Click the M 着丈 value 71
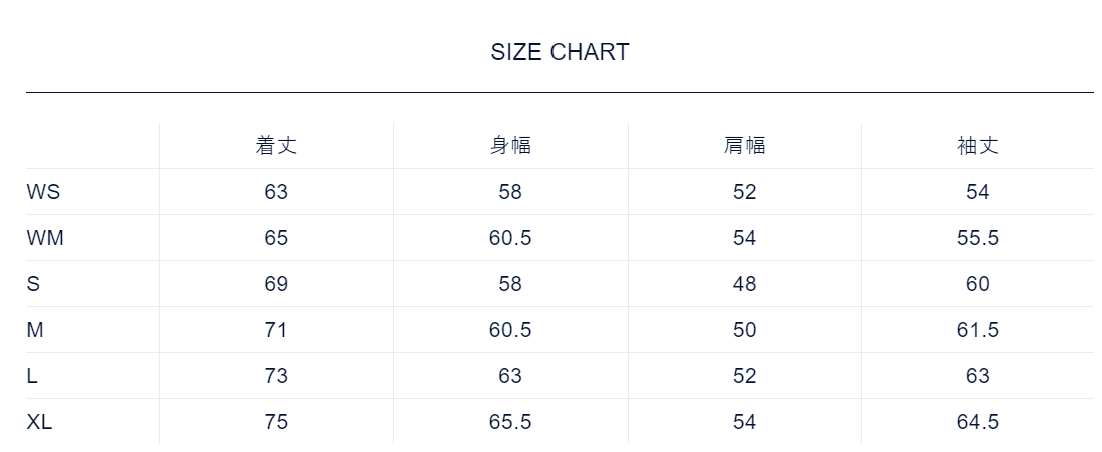The image size is (1102, 452). [276, 330]
